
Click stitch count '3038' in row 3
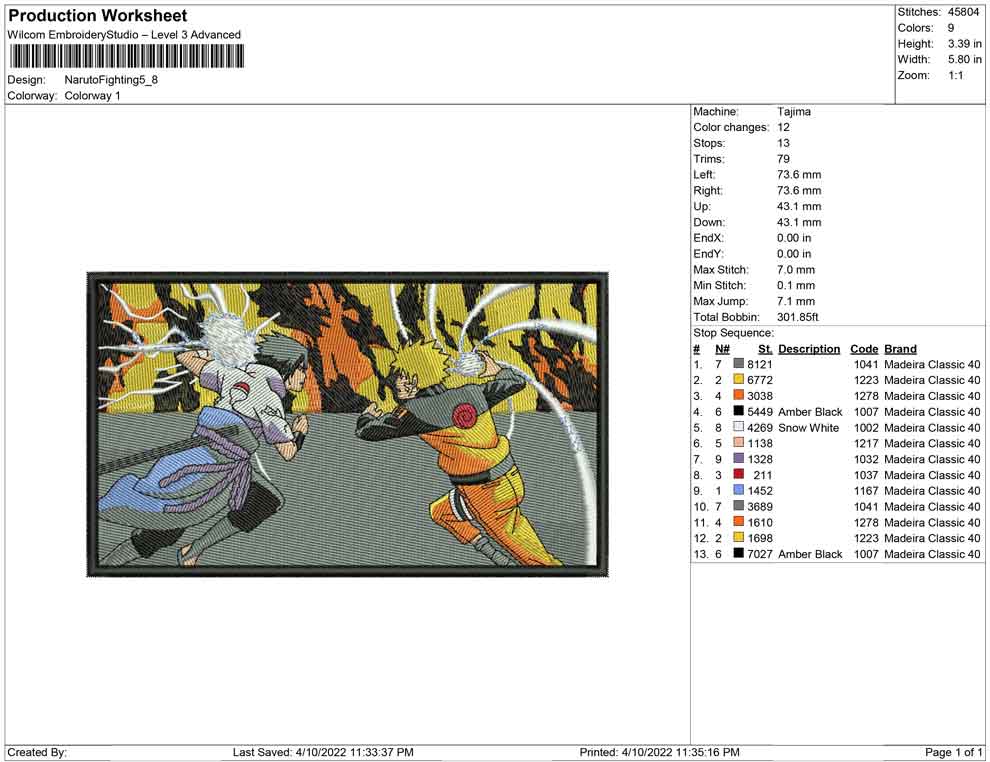pos(760,396)
